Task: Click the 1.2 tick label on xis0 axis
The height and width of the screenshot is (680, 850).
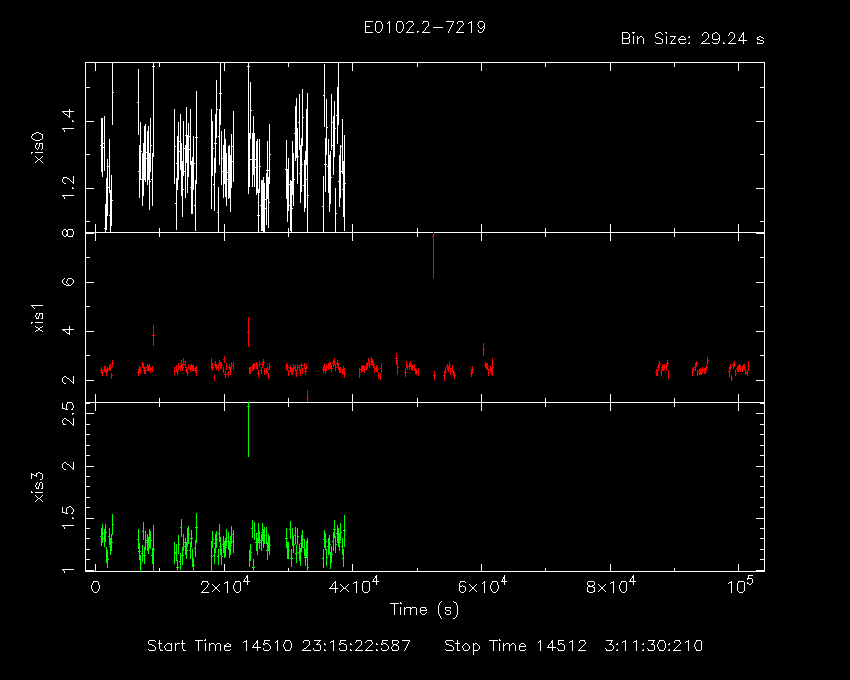Action: [68, 188]
